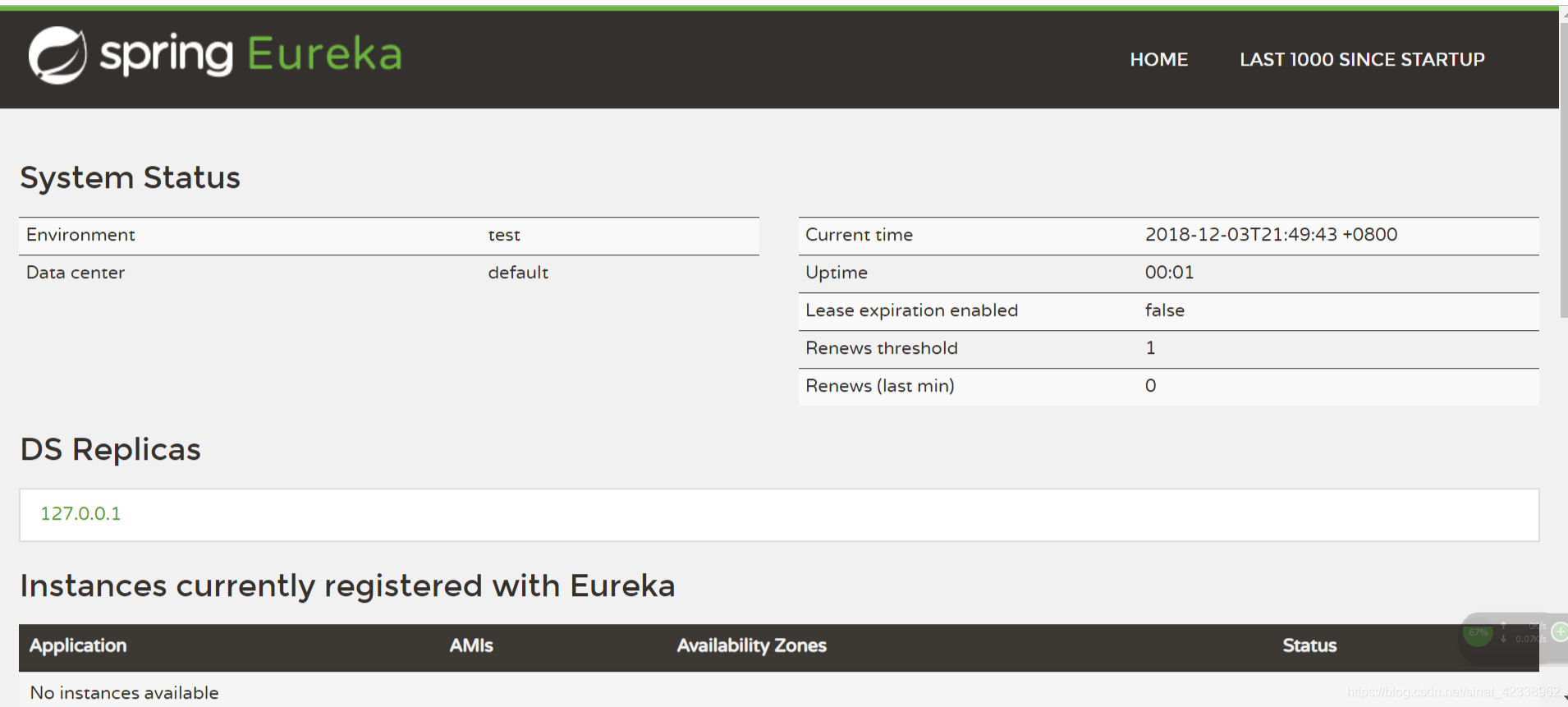Click the 'Data center' label cell

76,273
